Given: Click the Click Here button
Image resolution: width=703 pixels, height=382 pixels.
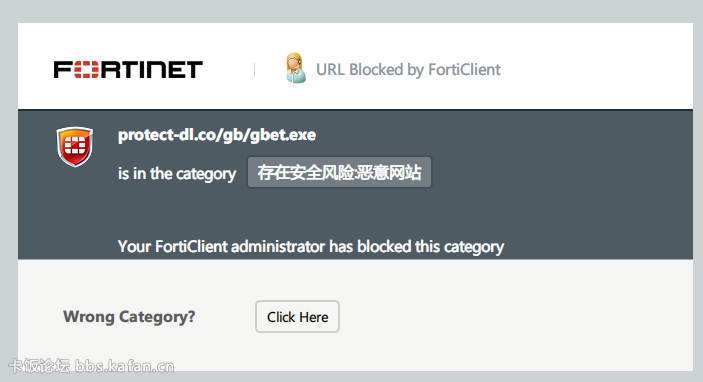Looking at the screenshot, I should pyautogui.click(x=297, y=317).
